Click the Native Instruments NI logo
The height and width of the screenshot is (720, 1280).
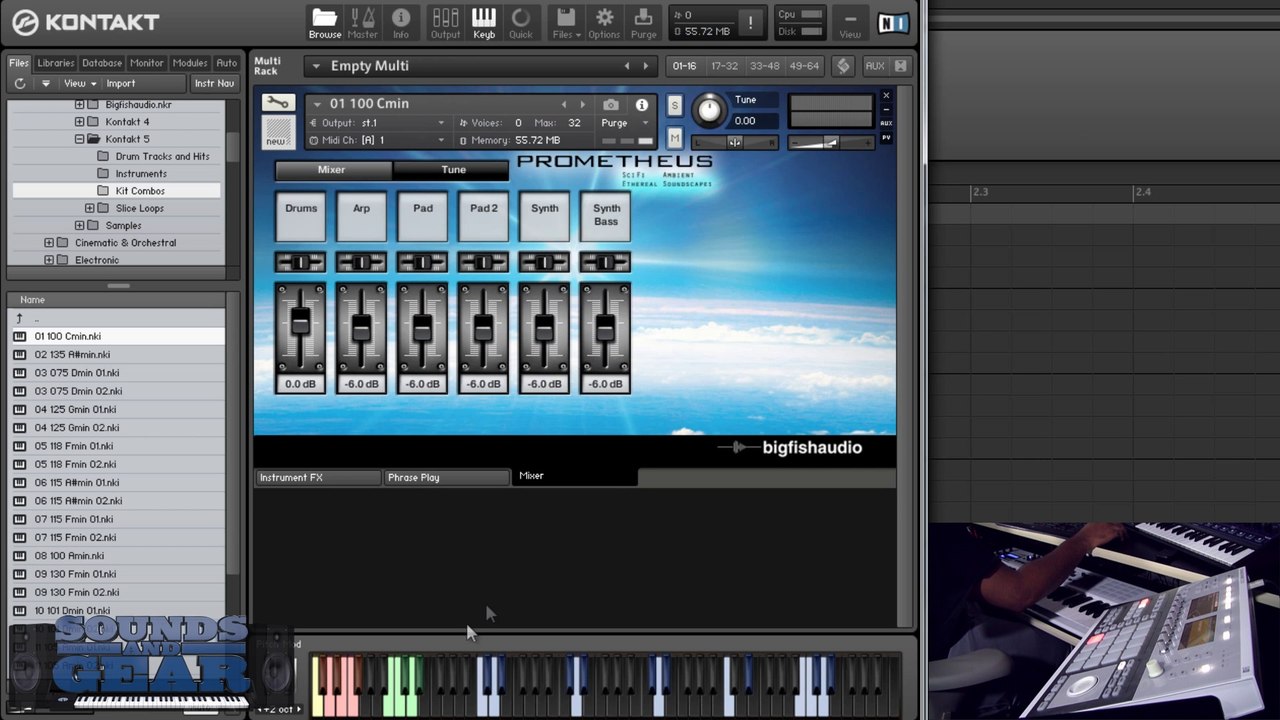pyautogui.click(x=893, y=23)
